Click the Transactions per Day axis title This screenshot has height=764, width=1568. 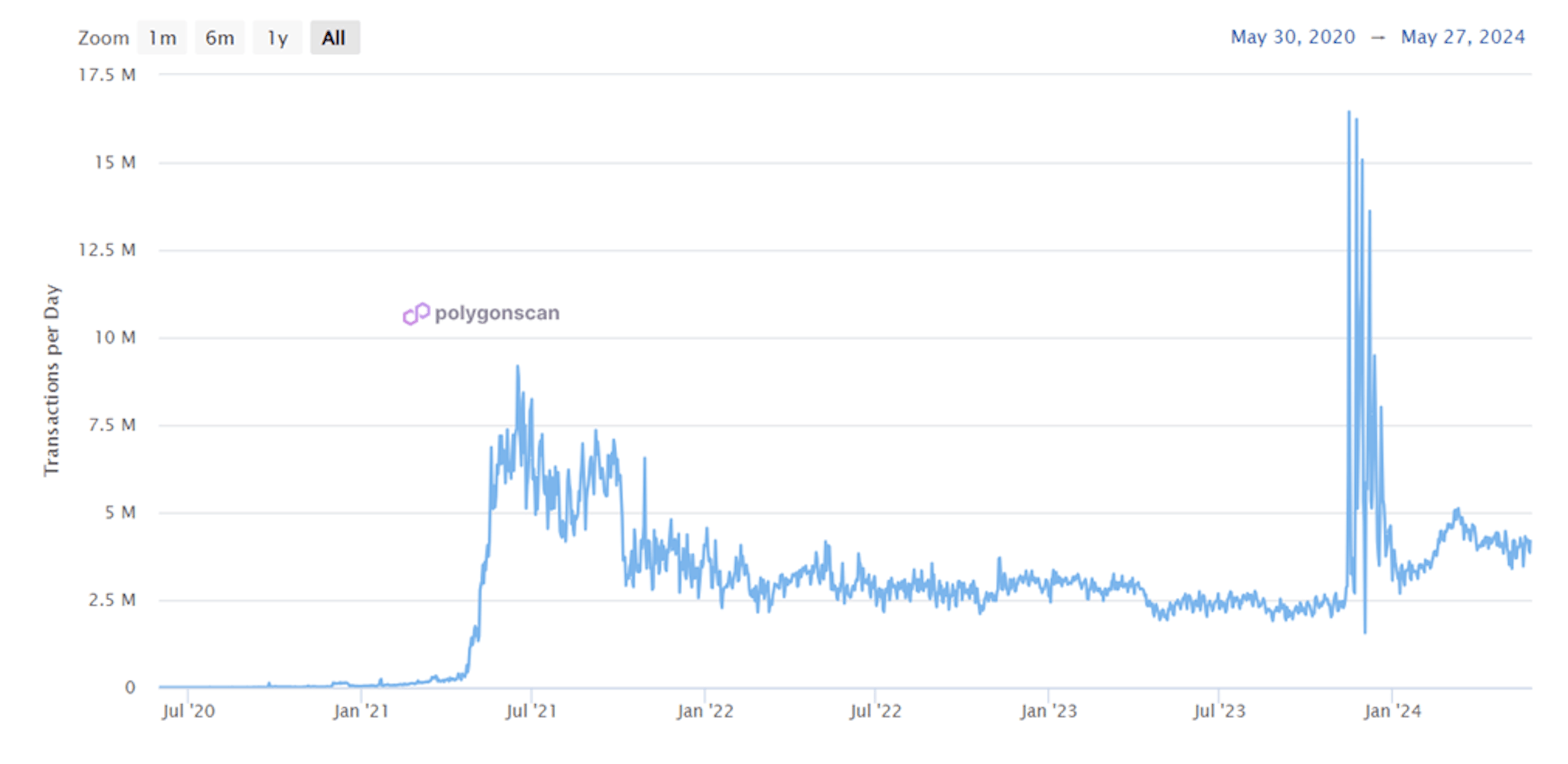pos(51,380)
